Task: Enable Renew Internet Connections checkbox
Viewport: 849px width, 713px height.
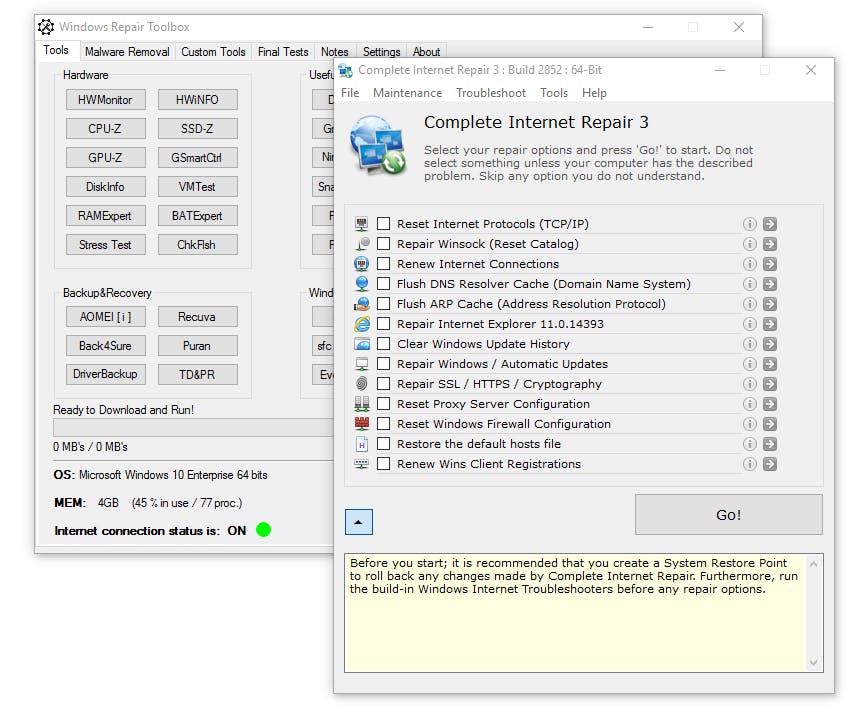Action: (383, 264)
